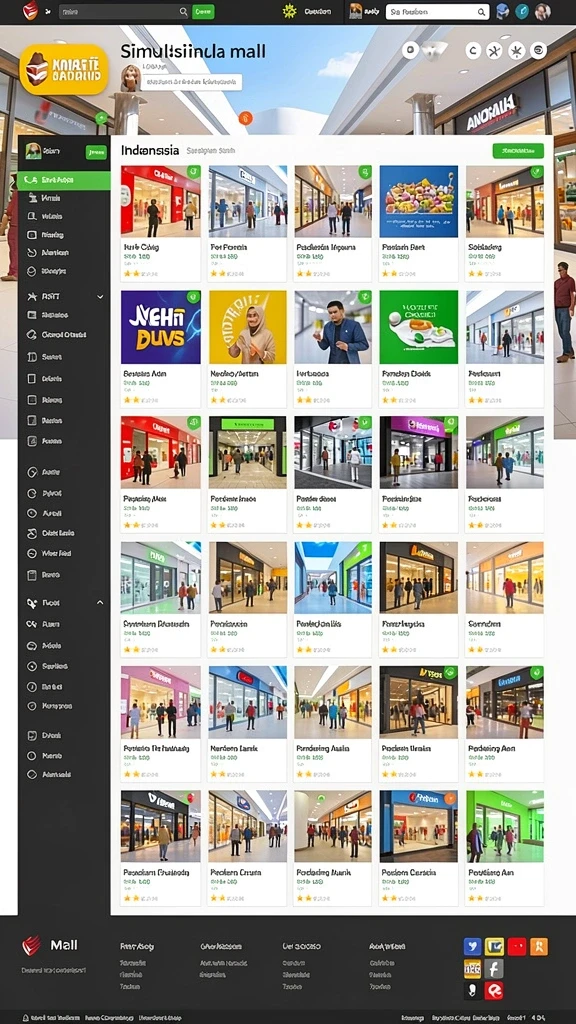Click the blue Twitter bird icon in the footer
The image size is (576, 1024).
pyautogui.click(x=472, y=946)
